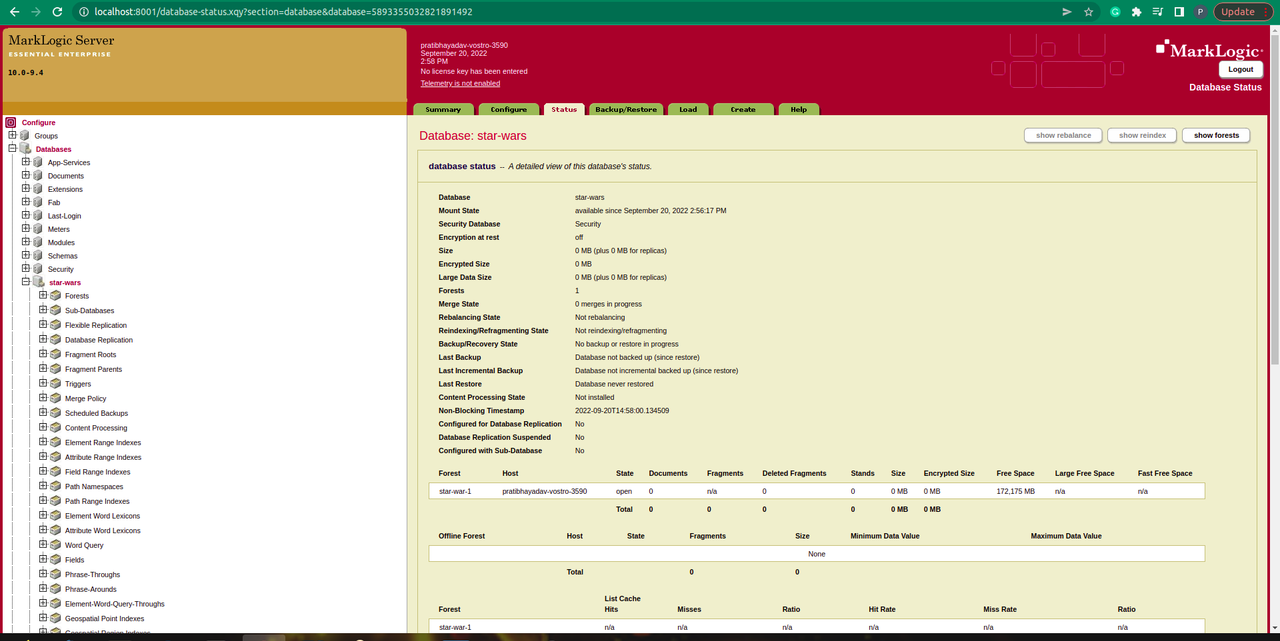Open the Create tab

click(743, 109)
